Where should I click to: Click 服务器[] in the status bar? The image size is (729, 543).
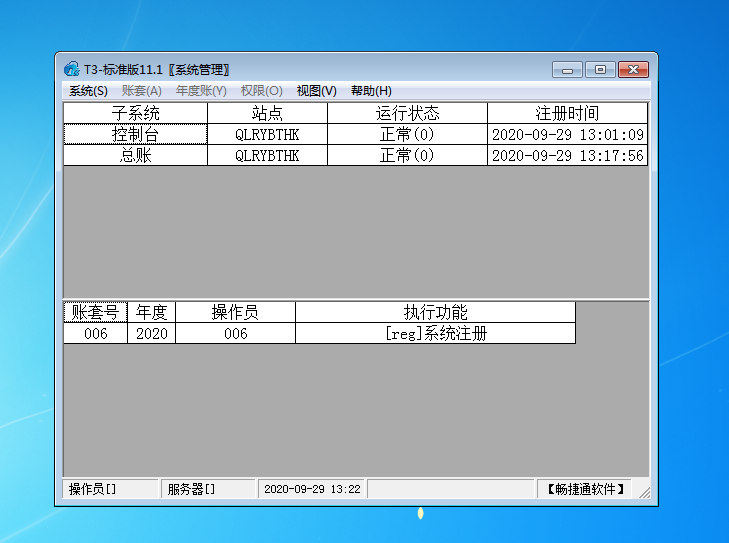(208, 489)
